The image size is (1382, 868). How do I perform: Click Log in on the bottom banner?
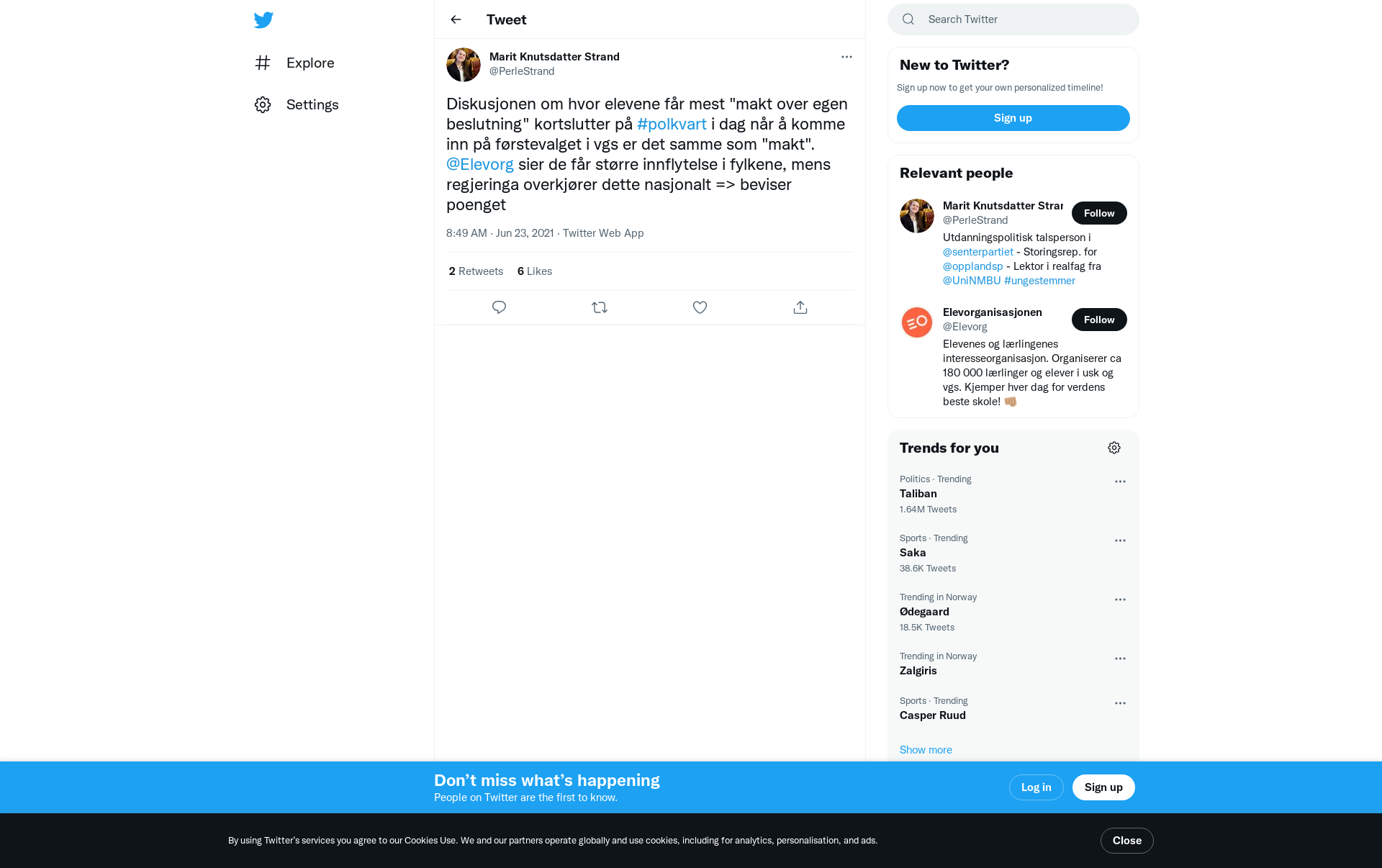(x=1036, y=787)
